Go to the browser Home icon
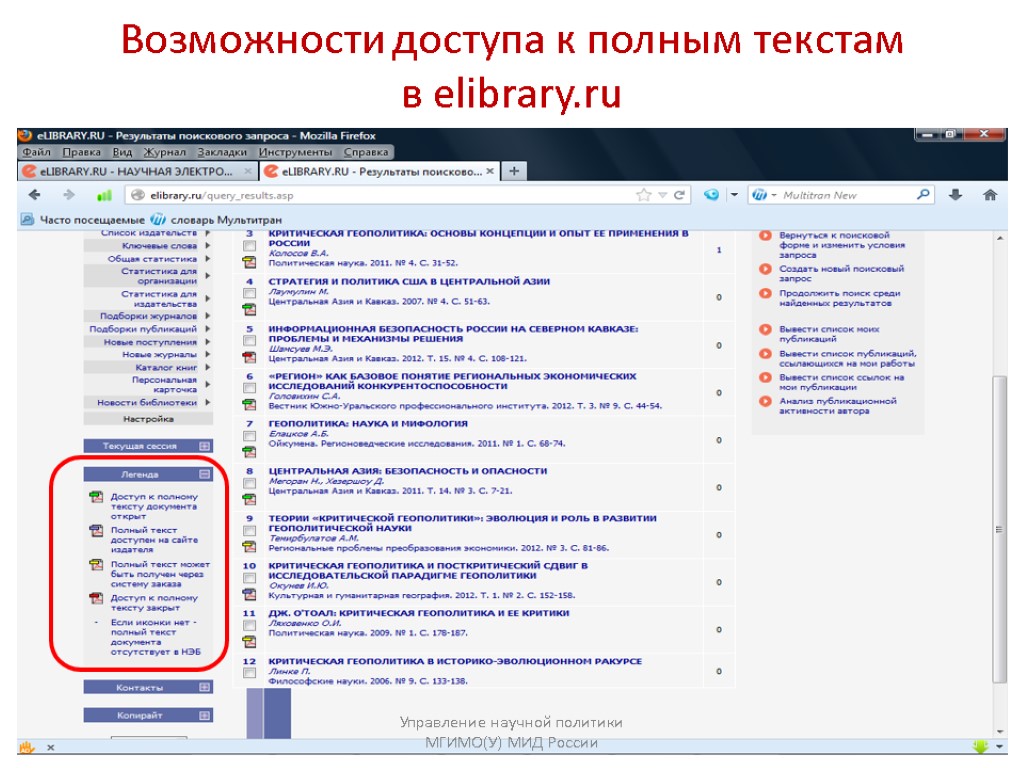 tap(990, 195)
